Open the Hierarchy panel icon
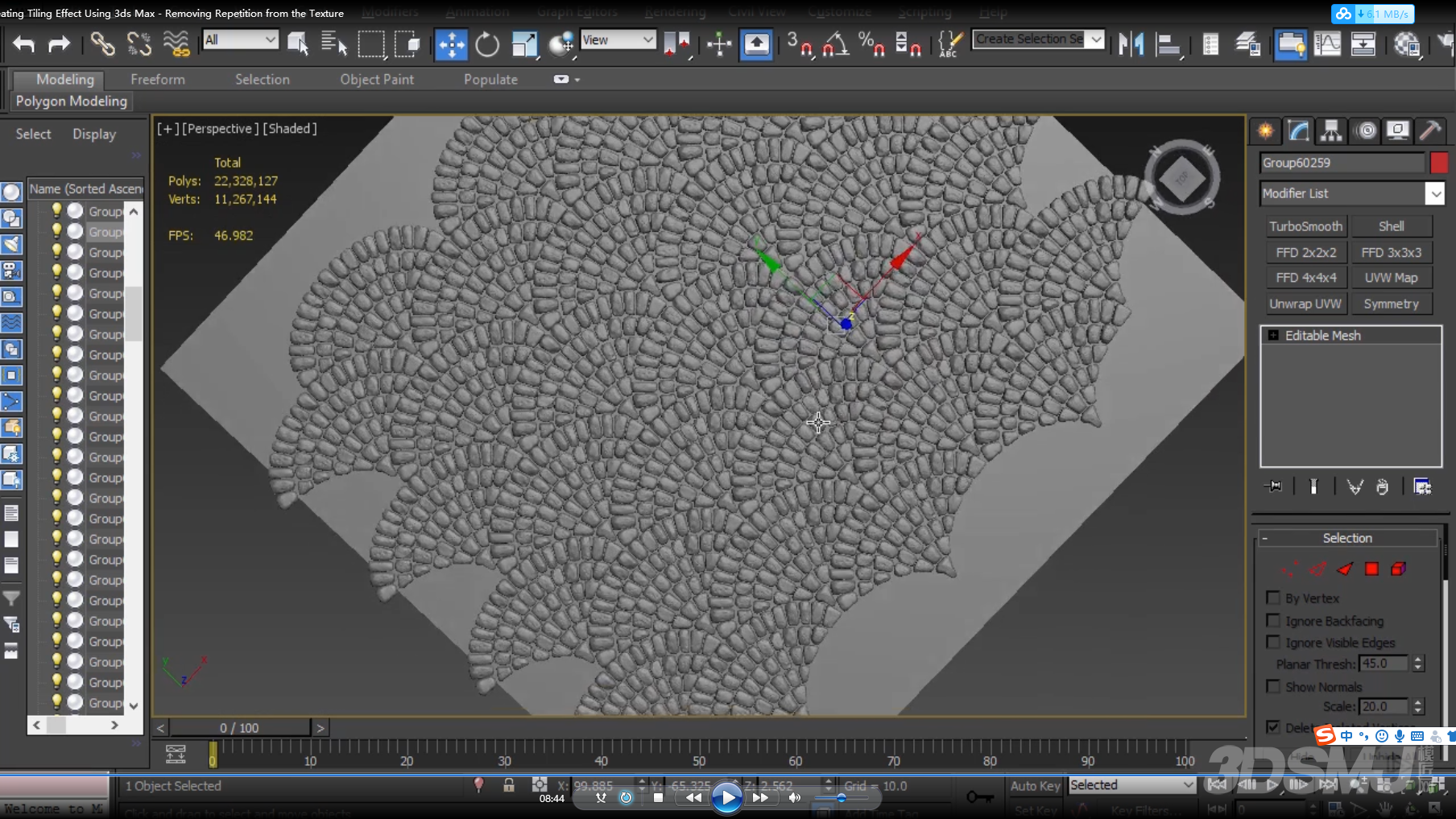The height and width of the screenshot is (819, 1456). coord(1331,130)
